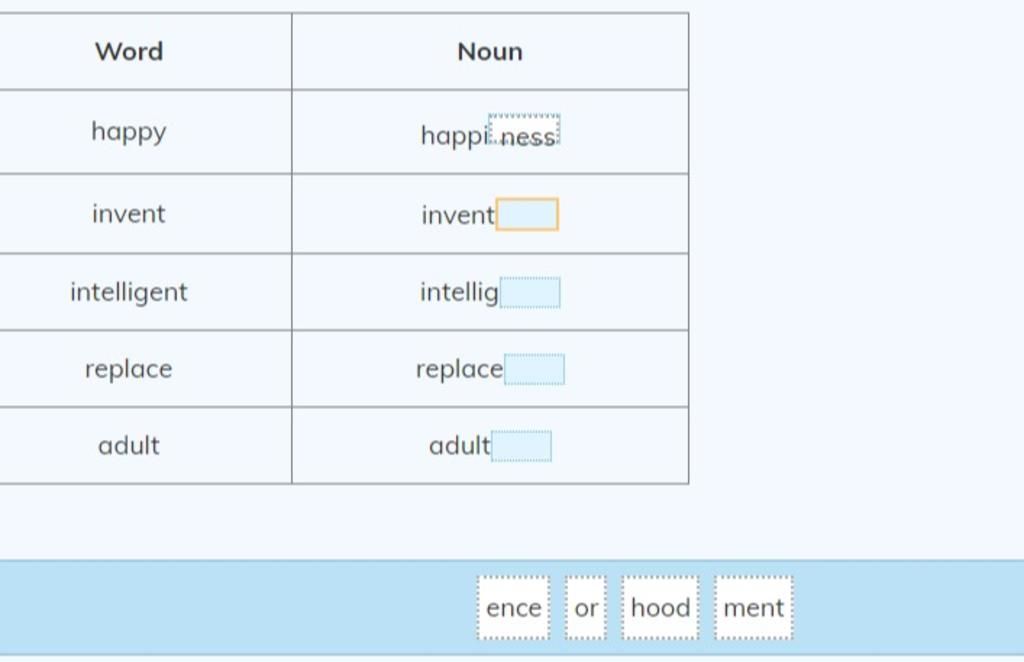This screenshot has width=1024, height=662.
Task: Click "intelligent" in the Word column
Action: coord(129,292)
